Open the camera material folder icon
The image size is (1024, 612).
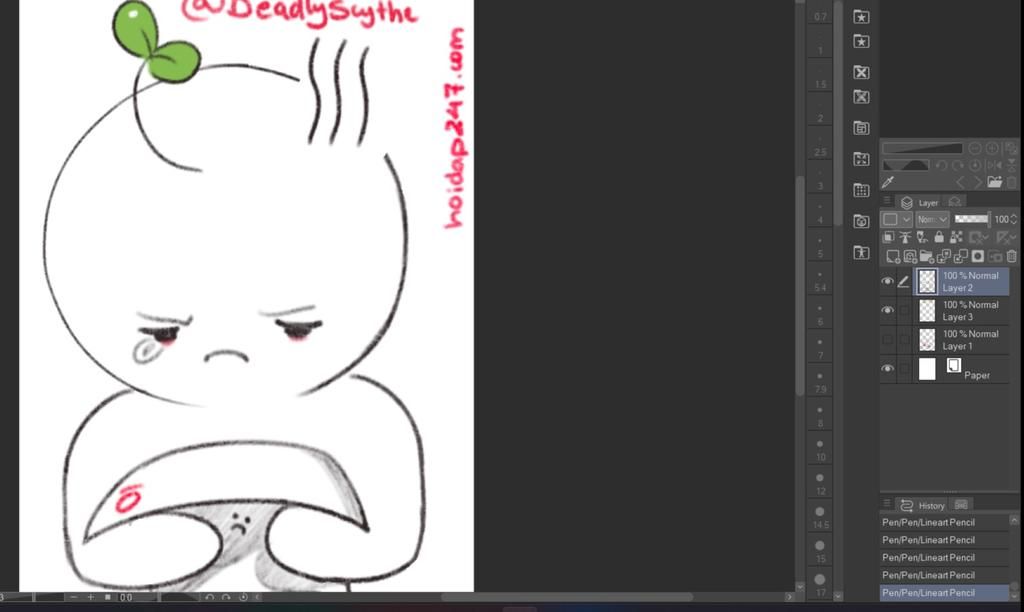861,221
